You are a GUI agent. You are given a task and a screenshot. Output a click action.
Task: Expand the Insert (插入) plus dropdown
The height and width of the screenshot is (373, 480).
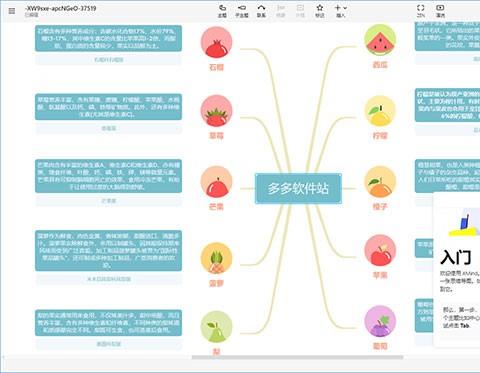341,11
